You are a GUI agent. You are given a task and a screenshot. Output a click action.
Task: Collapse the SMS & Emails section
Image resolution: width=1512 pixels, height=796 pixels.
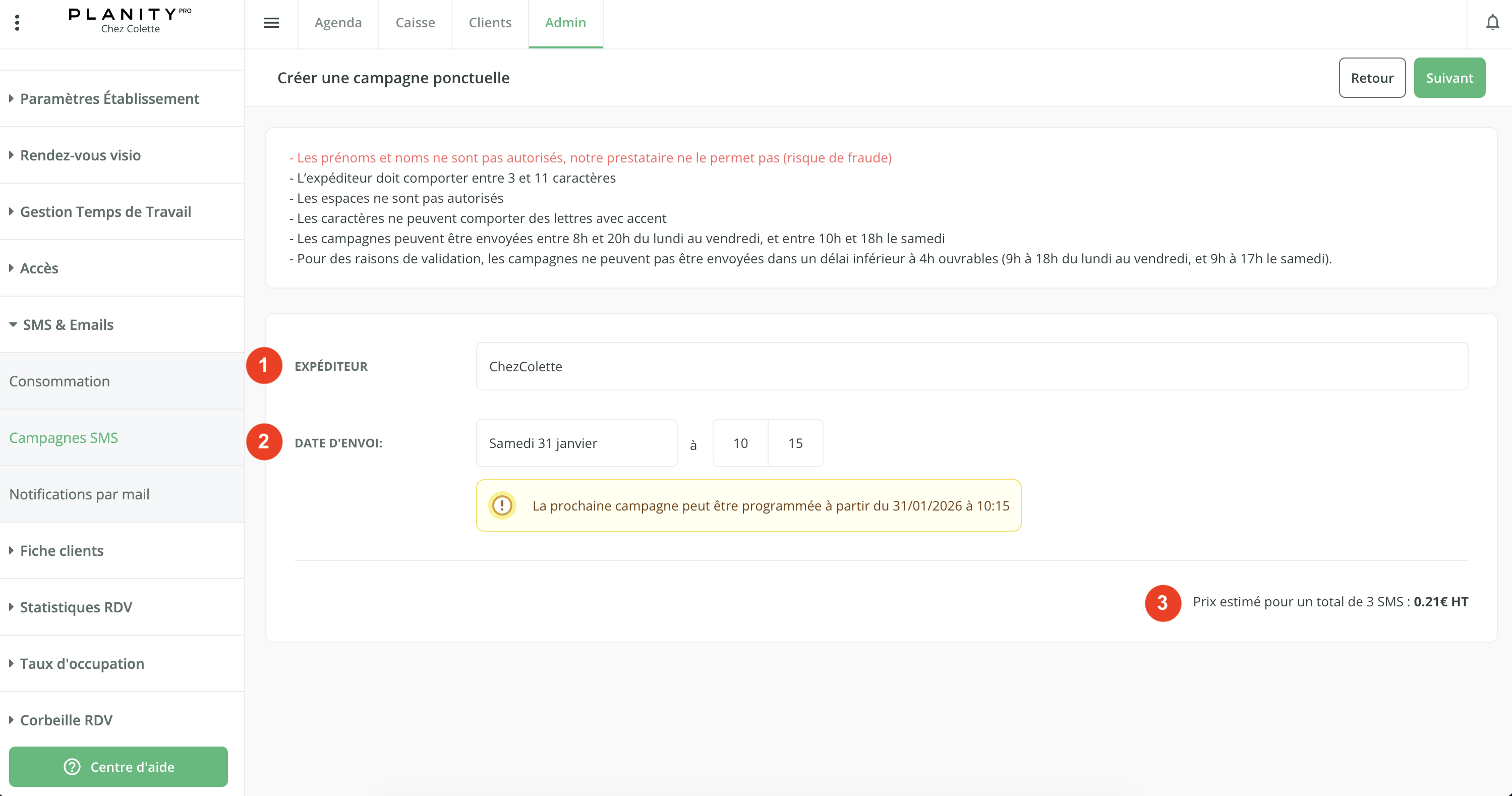tap(68, 325)
